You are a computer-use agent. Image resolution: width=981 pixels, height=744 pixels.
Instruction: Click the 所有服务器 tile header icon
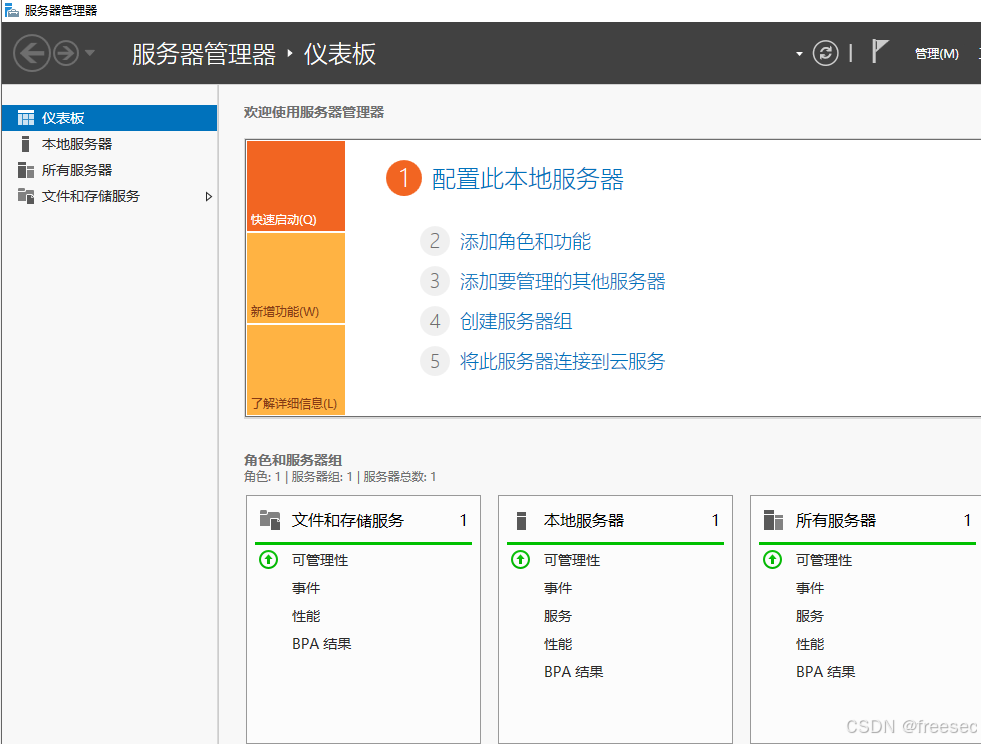[x=772, y=520]
